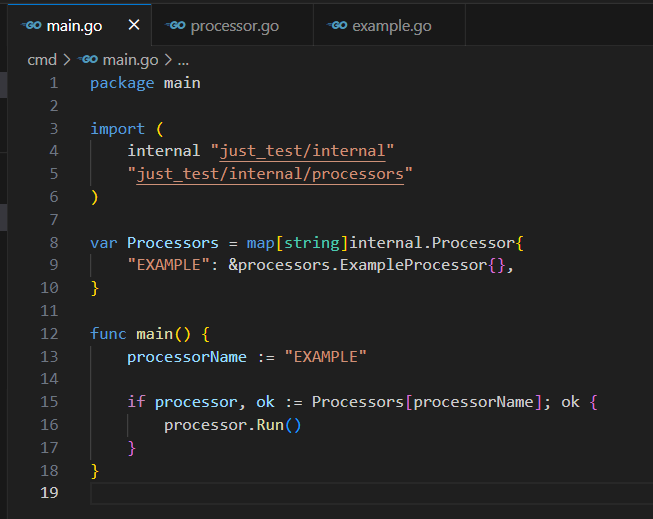
Task: Open the "just_test/internal/processors" import path
Action: (x=270, y=174)
